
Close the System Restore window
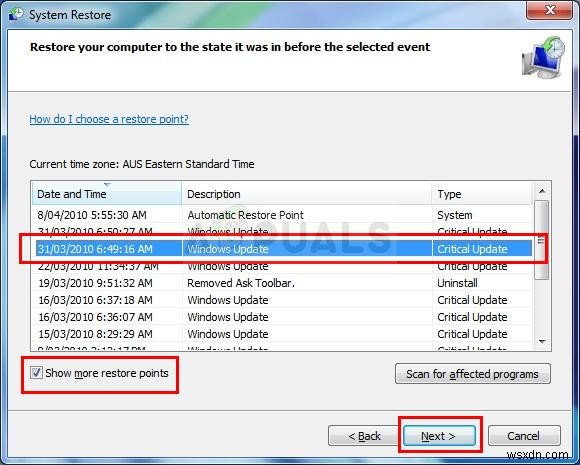coord(549,10)
